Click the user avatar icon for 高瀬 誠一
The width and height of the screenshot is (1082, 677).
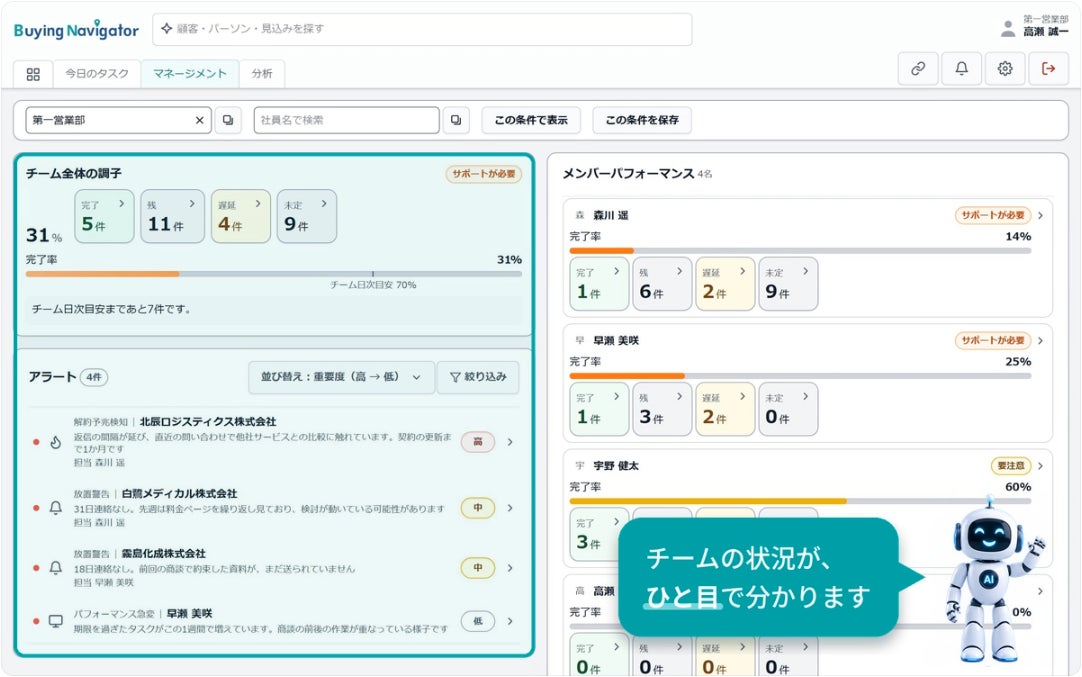[x=1008, y=28]
